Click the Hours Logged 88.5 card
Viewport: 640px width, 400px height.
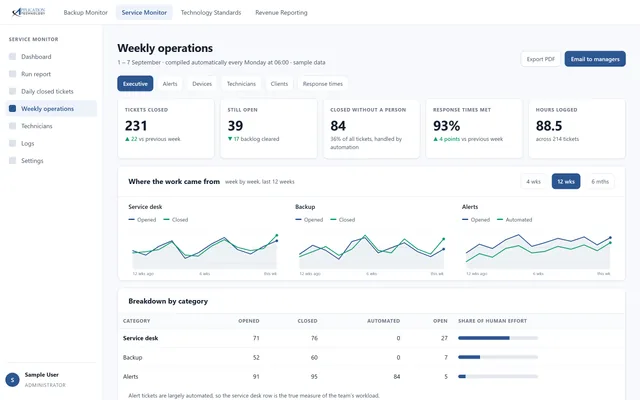[577, 129]
